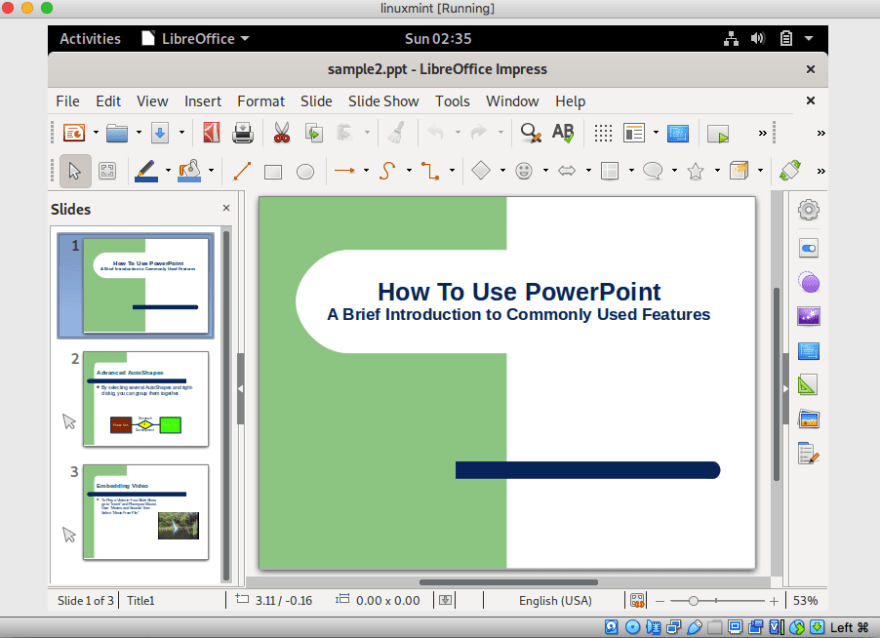Expand the Connector dropdown arrow
The width and height of the screenshot is (880, 638).
(x=452, y=171)
